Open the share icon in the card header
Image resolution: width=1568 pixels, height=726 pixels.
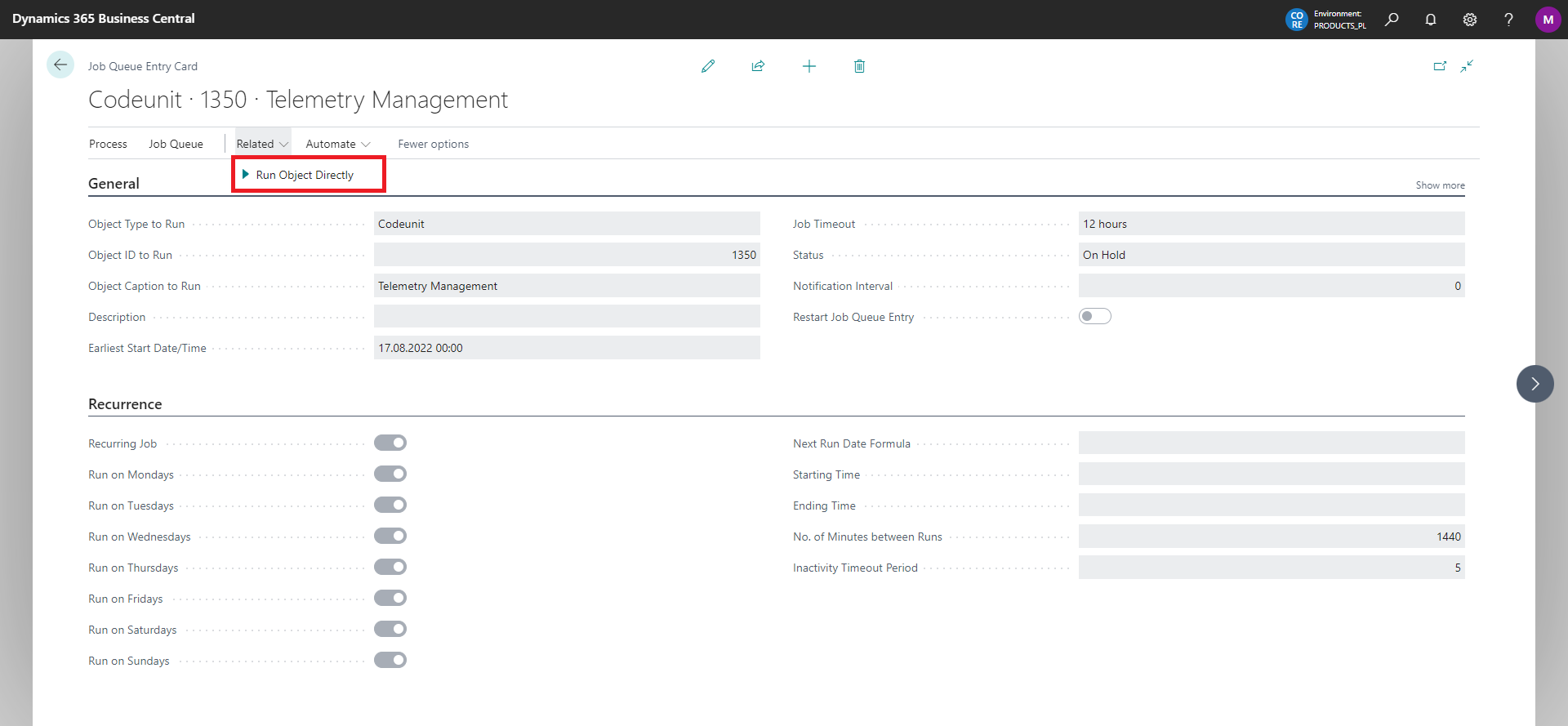(x=759, y=66)
